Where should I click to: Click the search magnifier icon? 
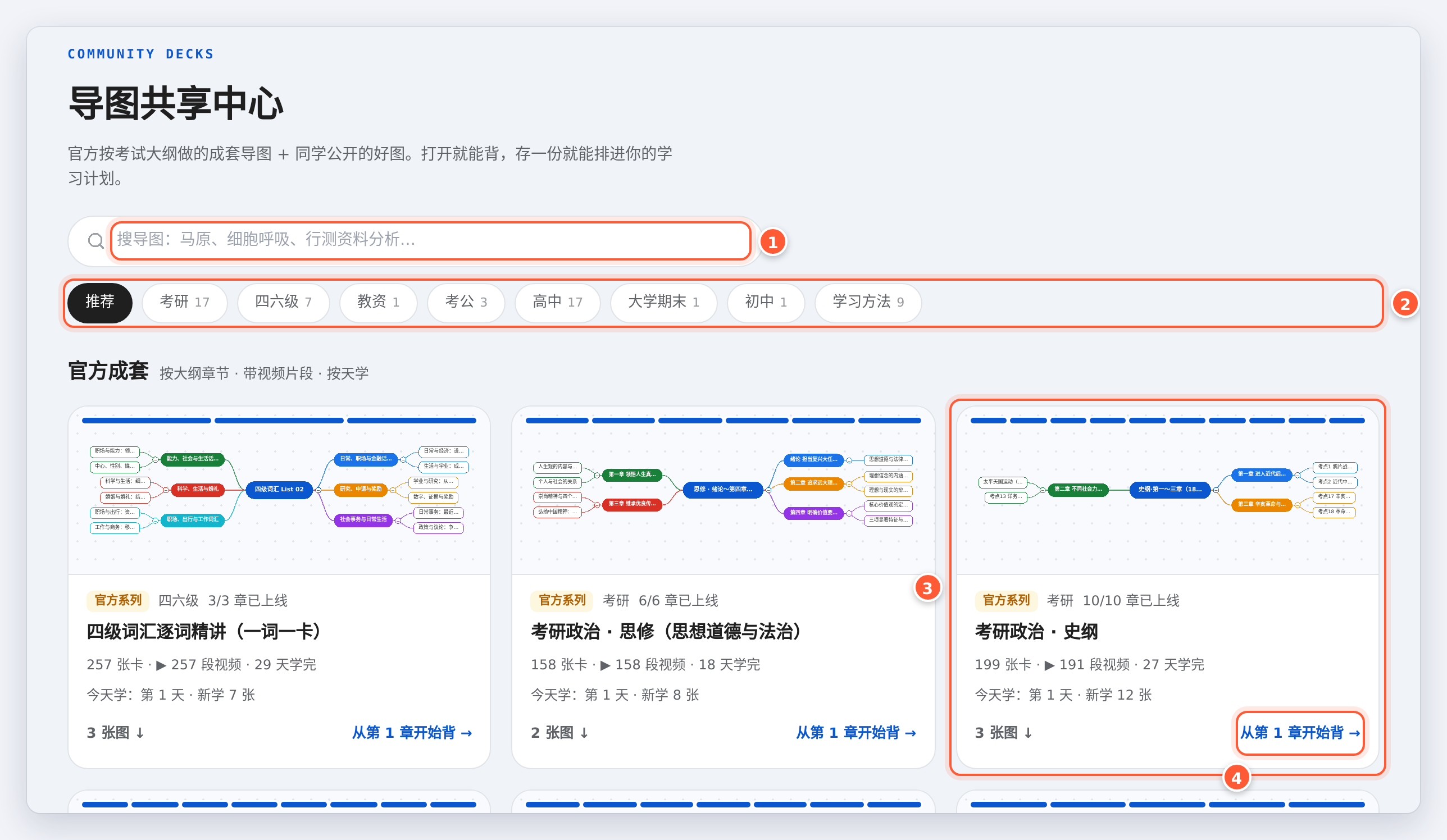click(95, 240)
